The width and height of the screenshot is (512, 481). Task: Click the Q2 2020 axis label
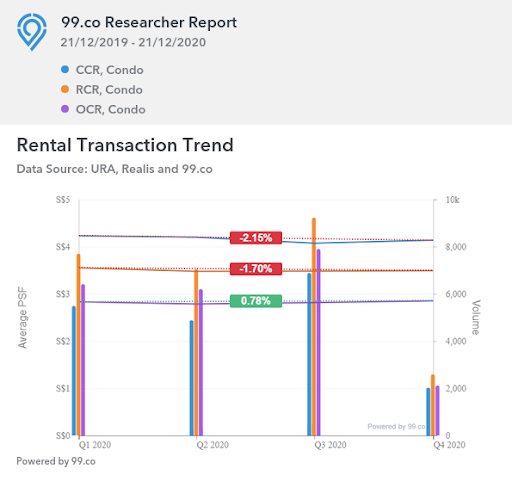212,445
